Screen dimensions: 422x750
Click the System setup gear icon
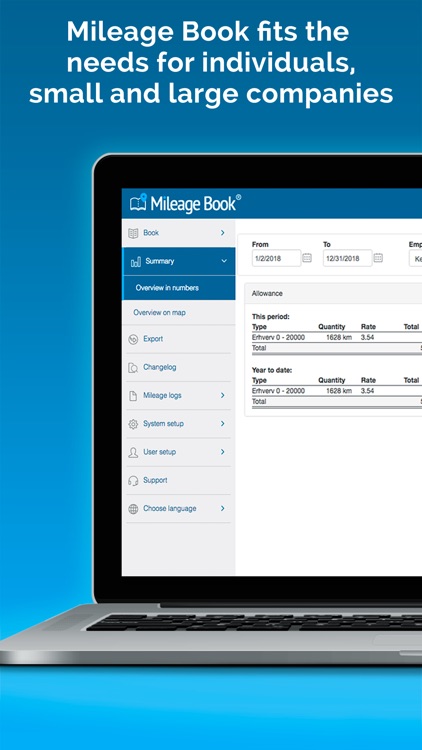tap(133, 424)
